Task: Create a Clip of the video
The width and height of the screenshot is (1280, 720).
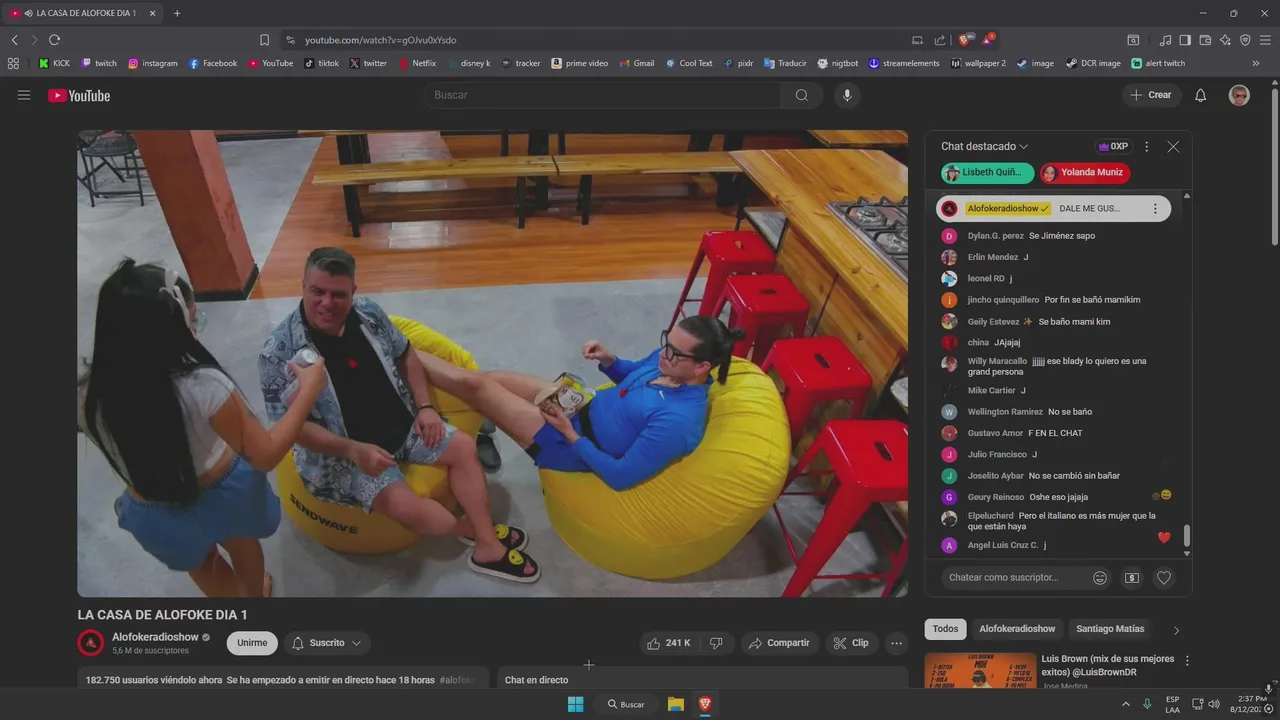Action: [x=851, y=643]
